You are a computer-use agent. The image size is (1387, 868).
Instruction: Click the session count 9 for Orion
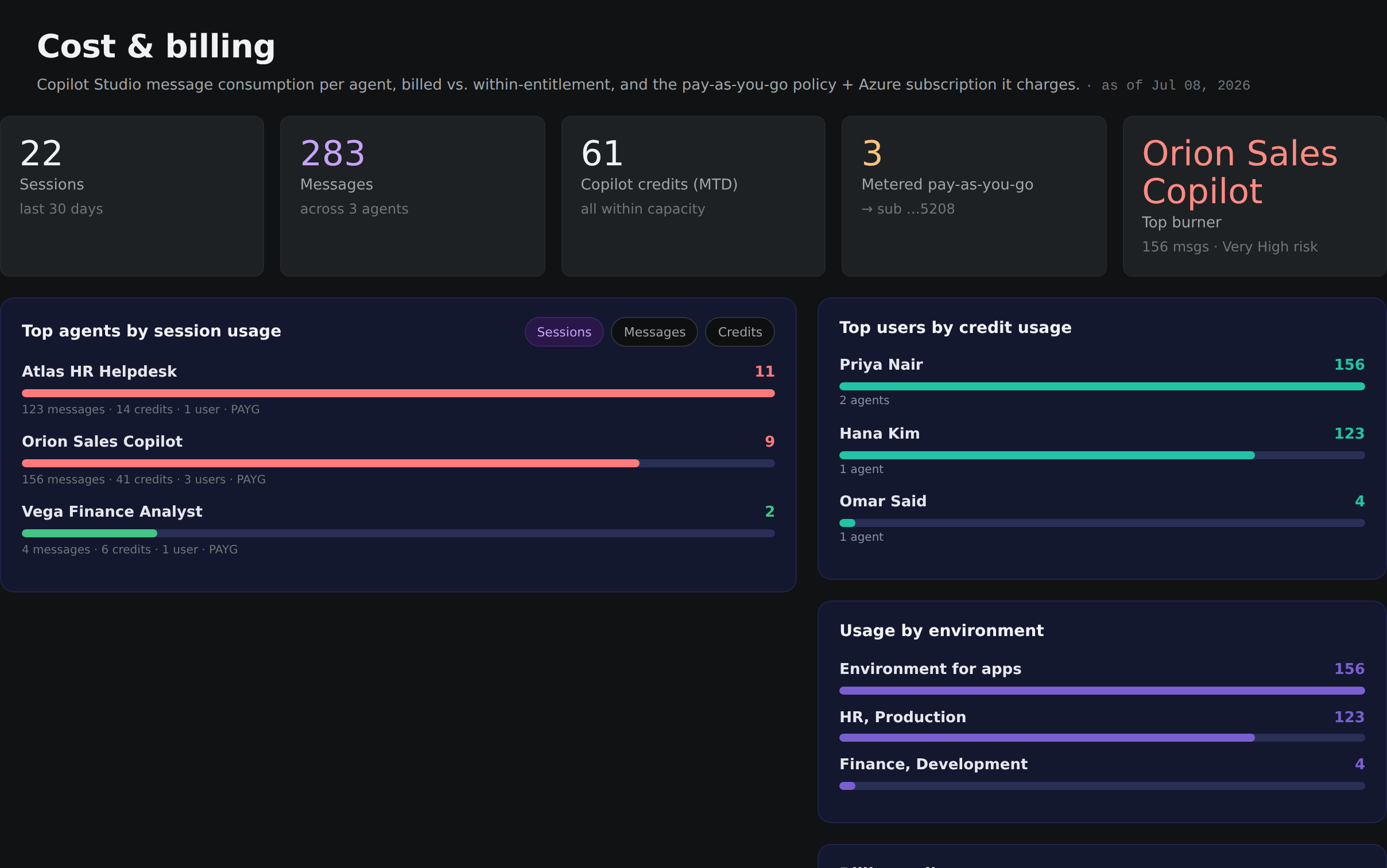click(770, 441)
